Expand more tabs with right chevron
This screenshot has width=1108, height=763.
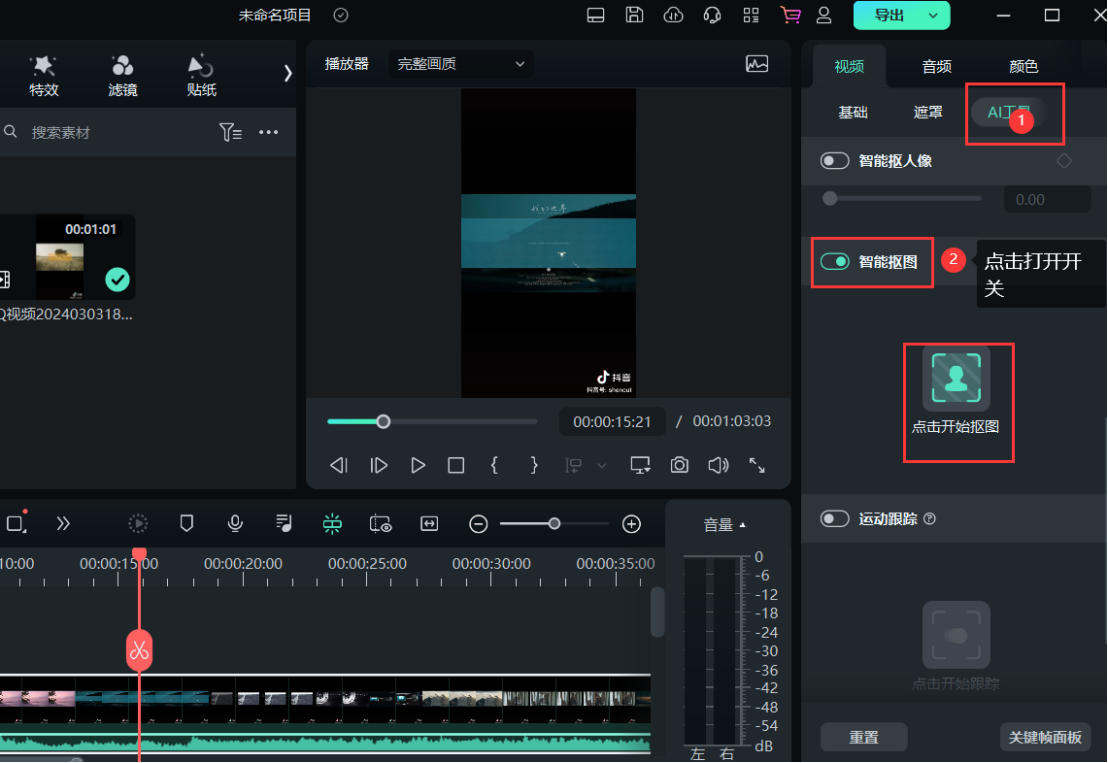tap(288, 72)
